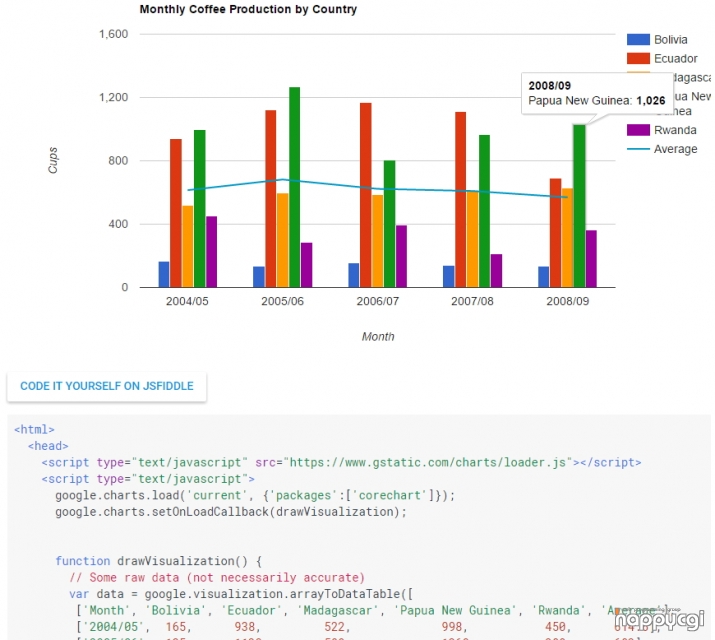Click the Average legend label
Viewport: 715px width, 640px height.
point(675,149)
